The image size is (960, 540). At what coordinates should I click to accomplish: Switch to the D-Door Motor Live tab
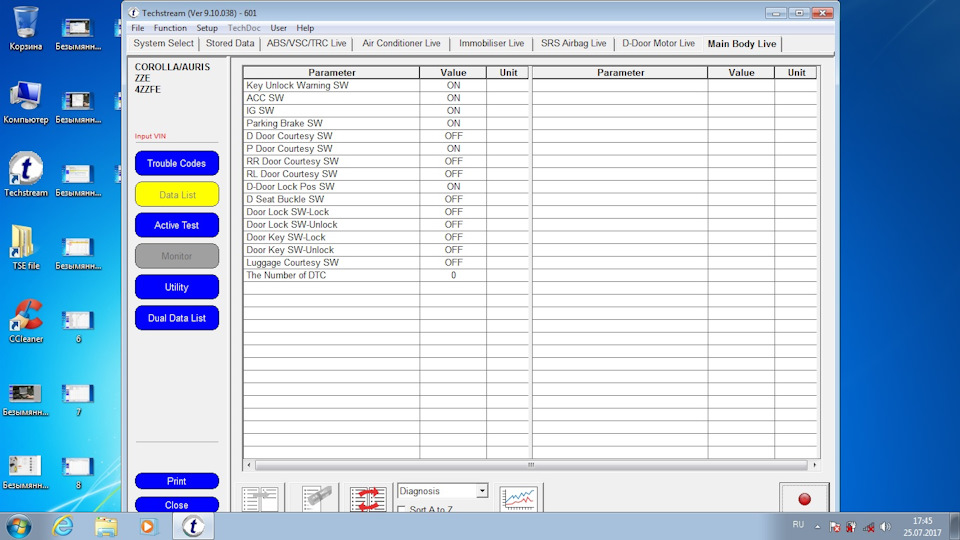[659, 43]
